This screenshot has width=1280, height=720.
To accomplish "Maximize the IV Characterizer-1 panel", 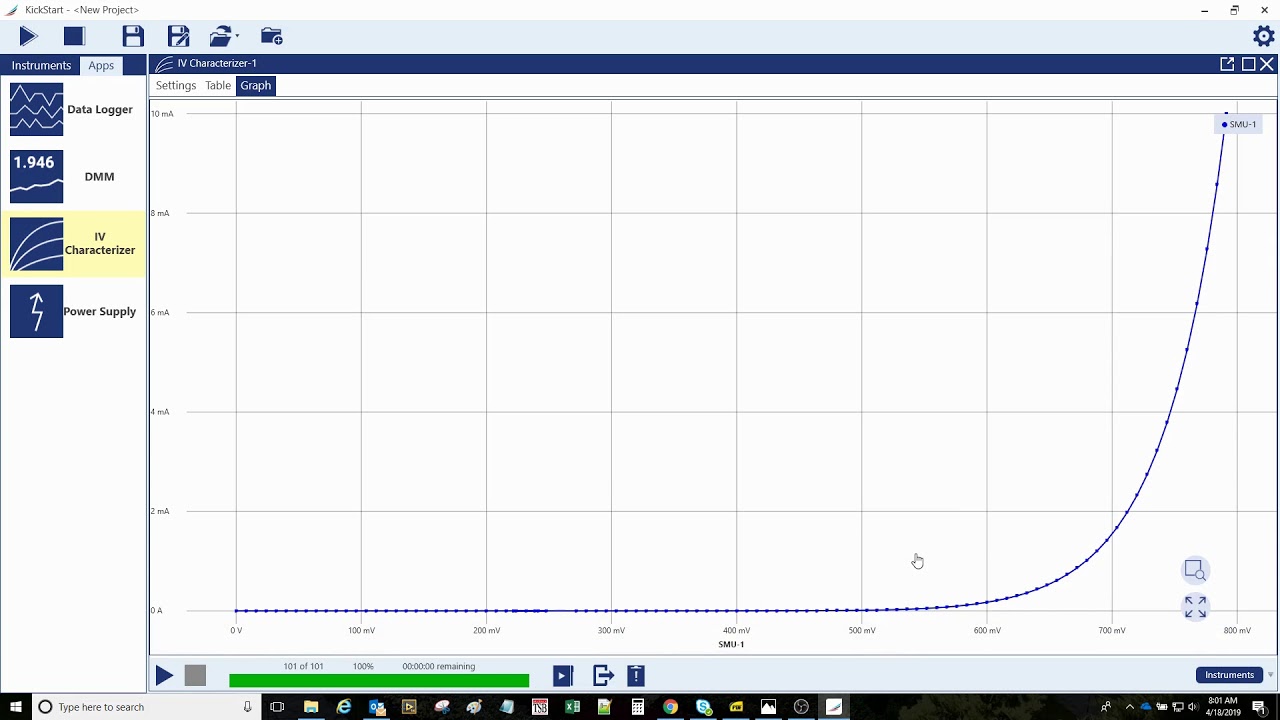I will (1248, 64).
